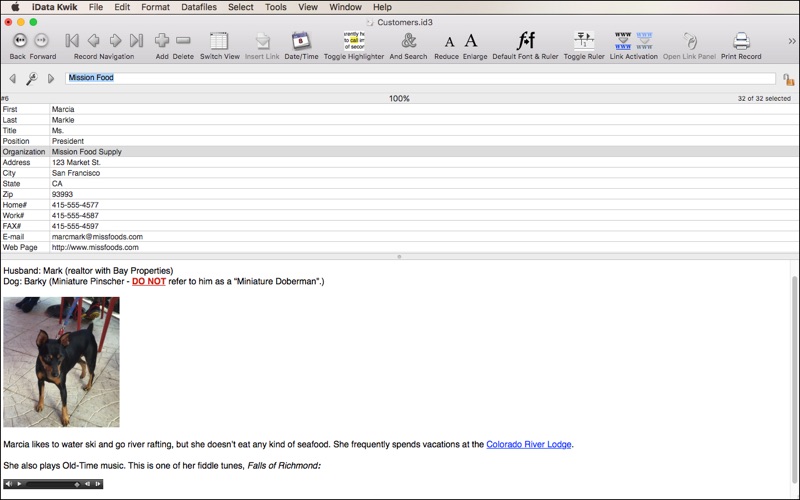Delete the current record with minus icon
Viewport: 800px width, 500px height.
183,40
